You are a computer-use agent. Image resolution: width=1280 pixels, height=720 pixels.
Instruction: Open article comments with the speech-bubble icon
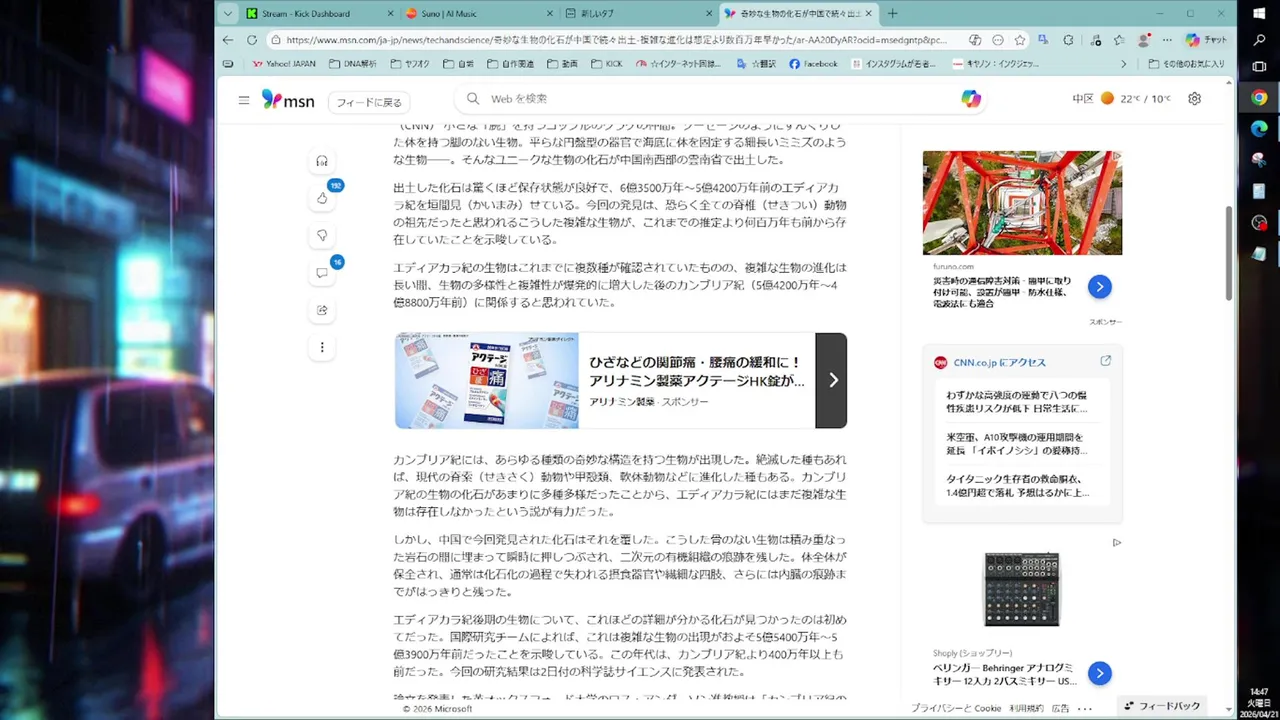click(322, 273)
